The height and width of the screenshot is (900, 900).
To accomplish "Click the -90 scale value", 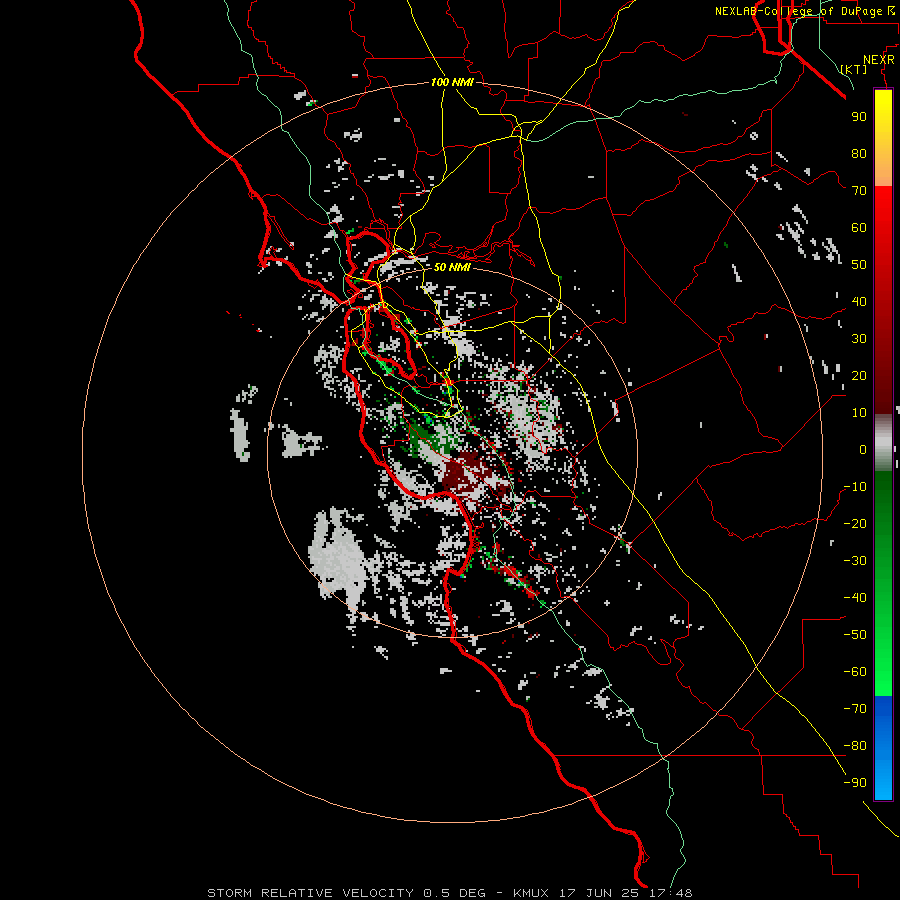I will (855, 783).
